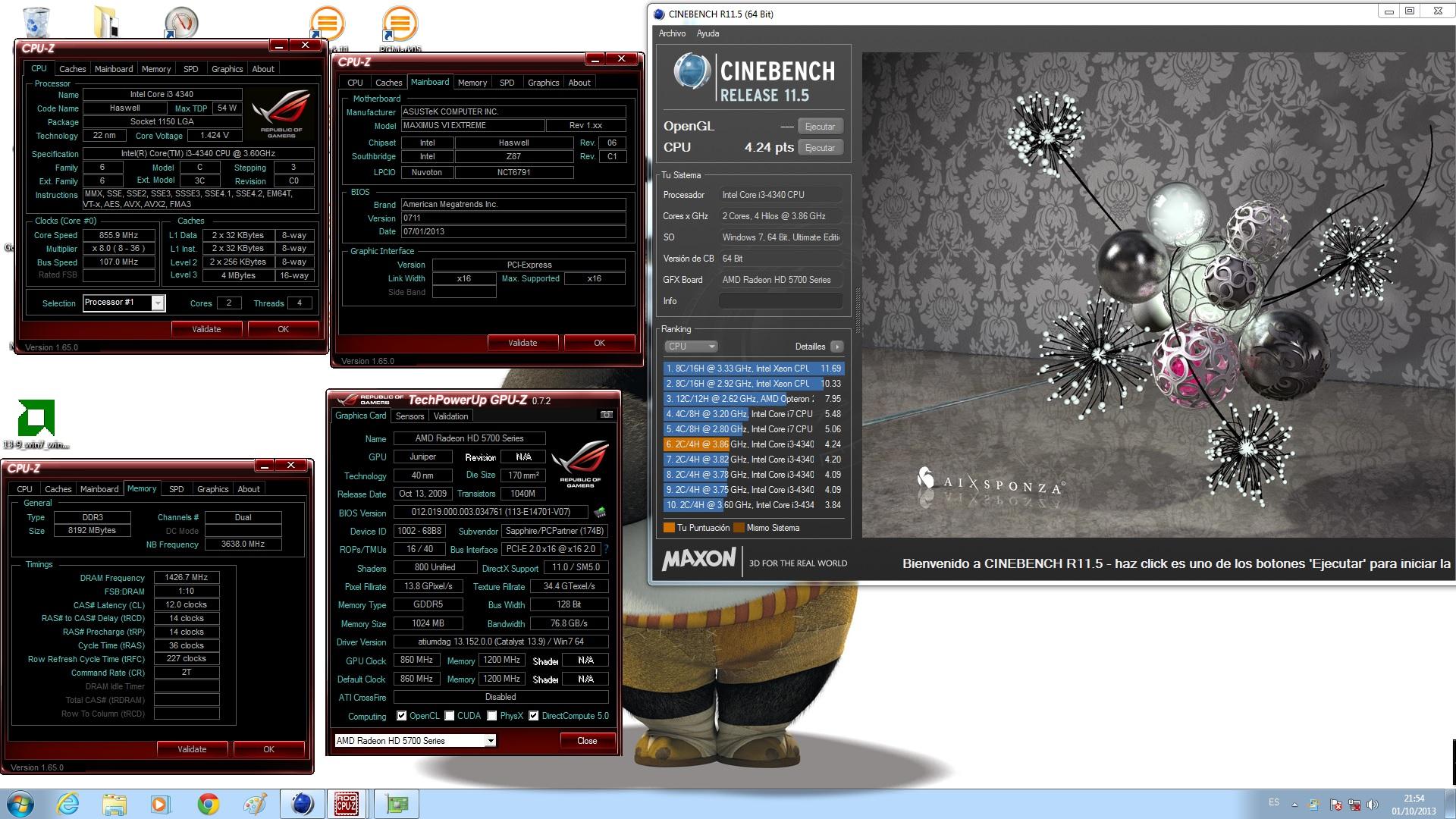Open the Caches tab in CPU-Z CPU window
1456x819 pixels.
tap(73, 69)
